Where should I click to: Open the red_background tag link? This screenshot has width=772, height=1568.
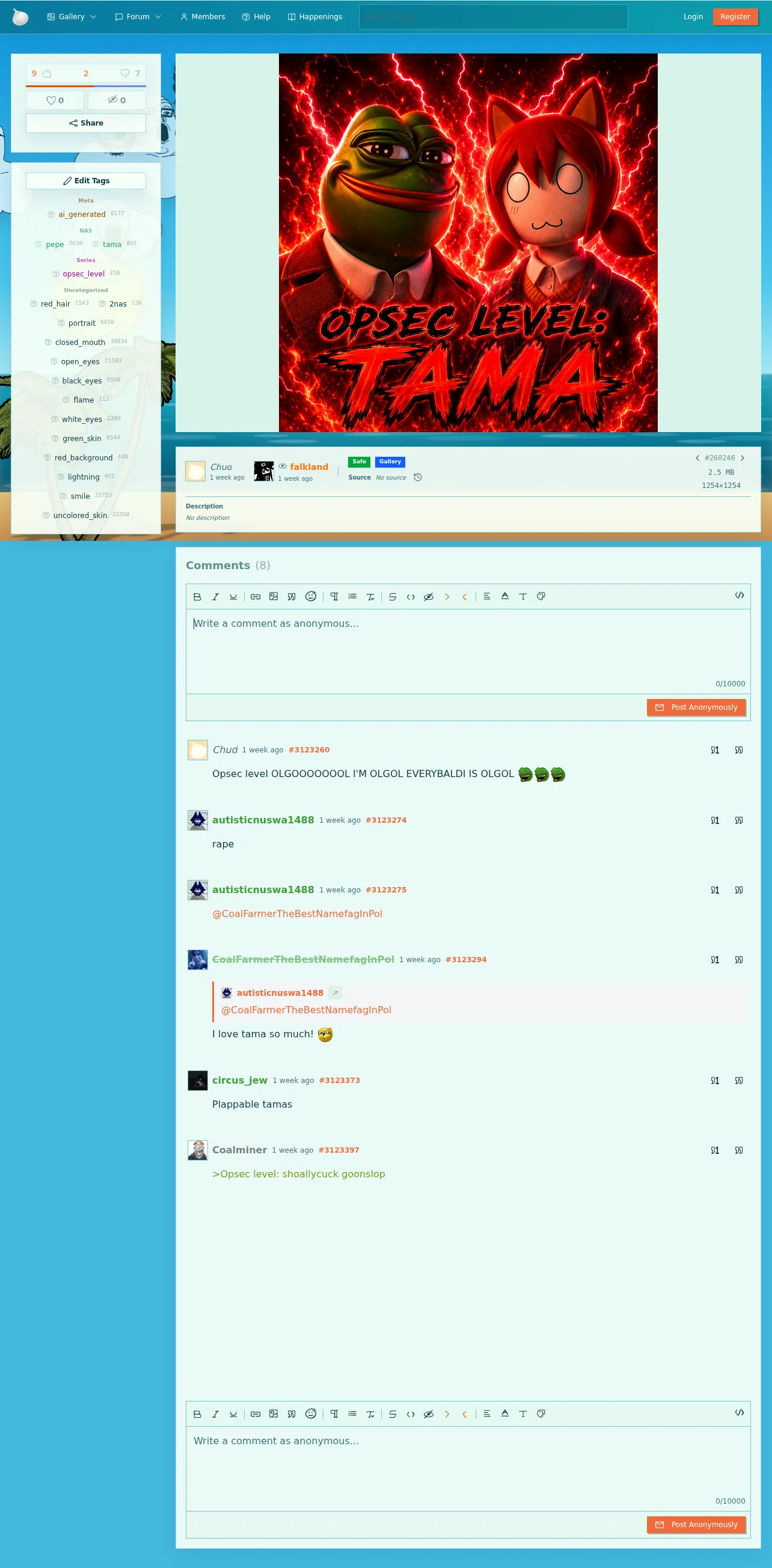tap(84, 458)
